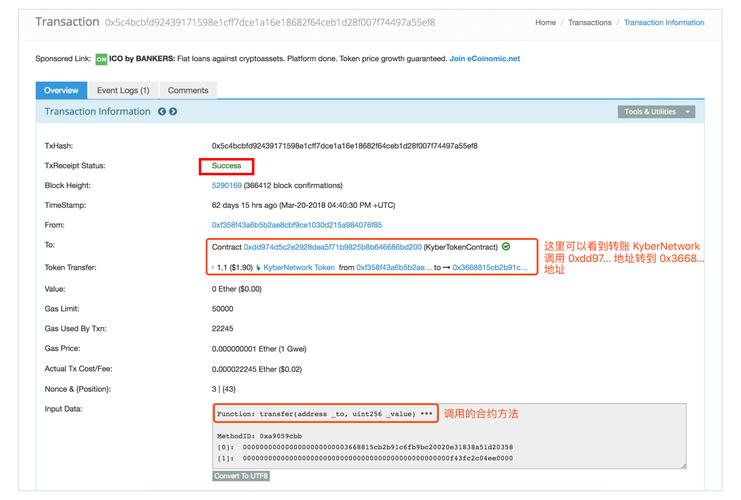
Task: Open token transfer sender 0xf358f43a6b5b2ae link
Action: coord(393,268)
